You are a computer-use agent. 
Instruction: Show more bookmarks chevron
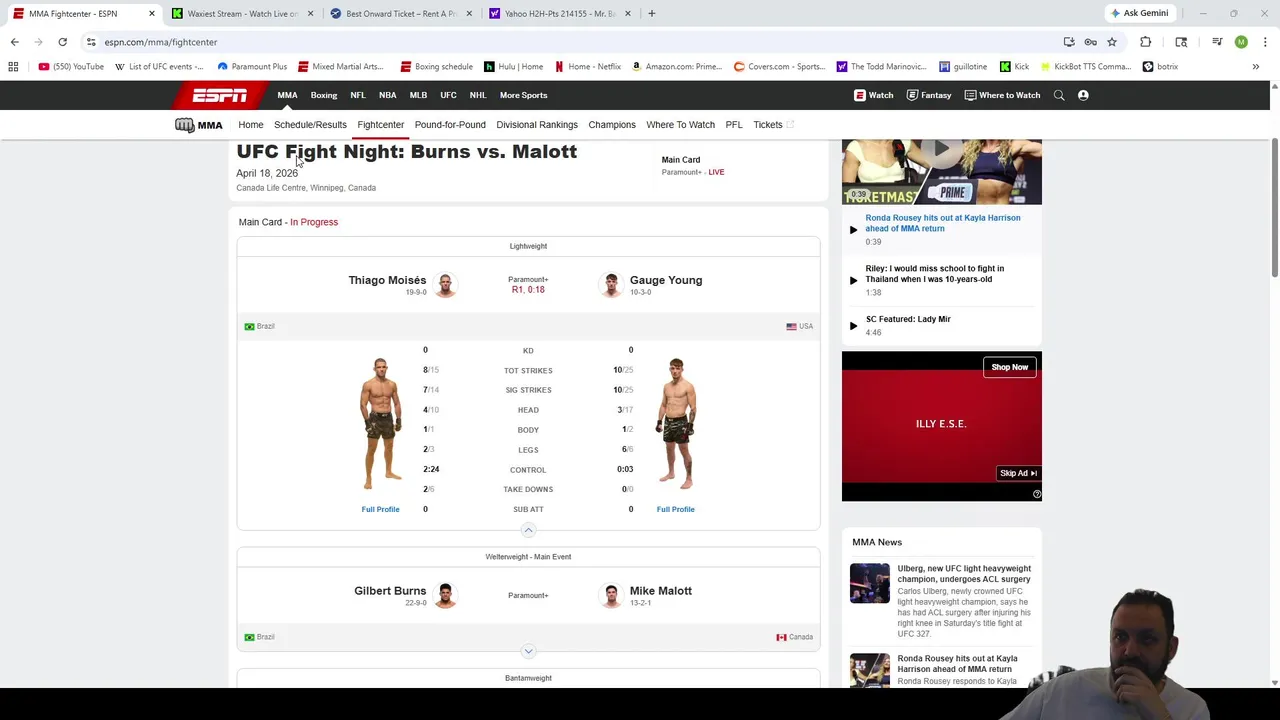(x=1256, y=67)
